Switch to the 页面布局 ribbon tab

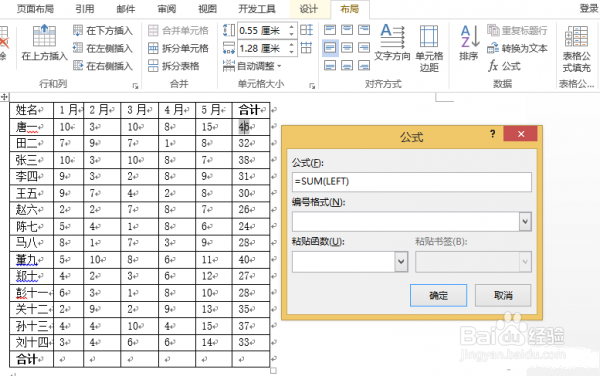coord(35,8)
